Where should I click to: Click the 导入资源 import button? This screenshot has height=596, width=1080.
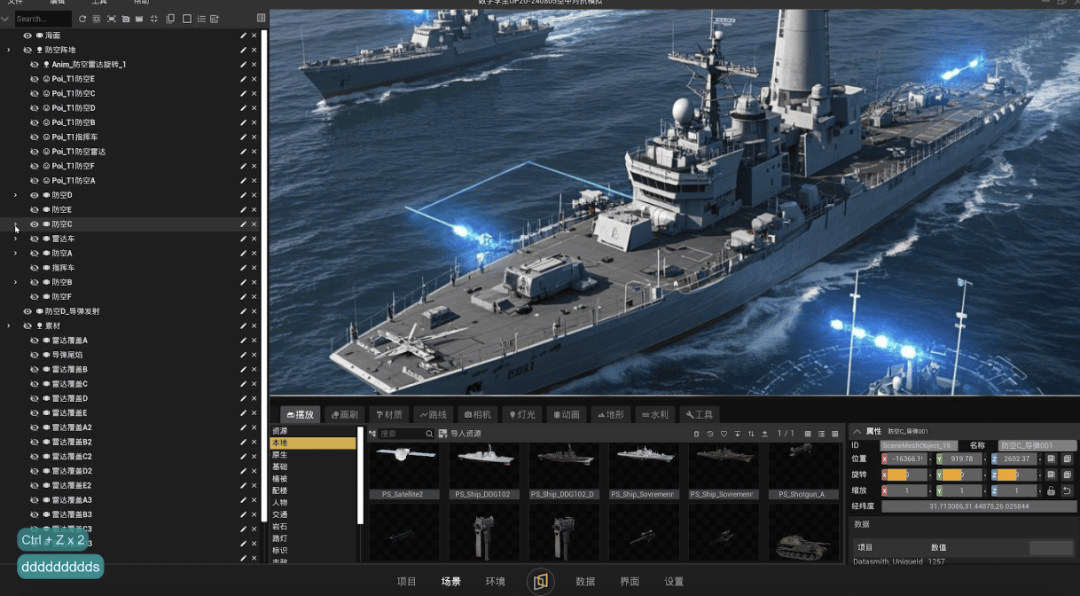coord(460,433)
